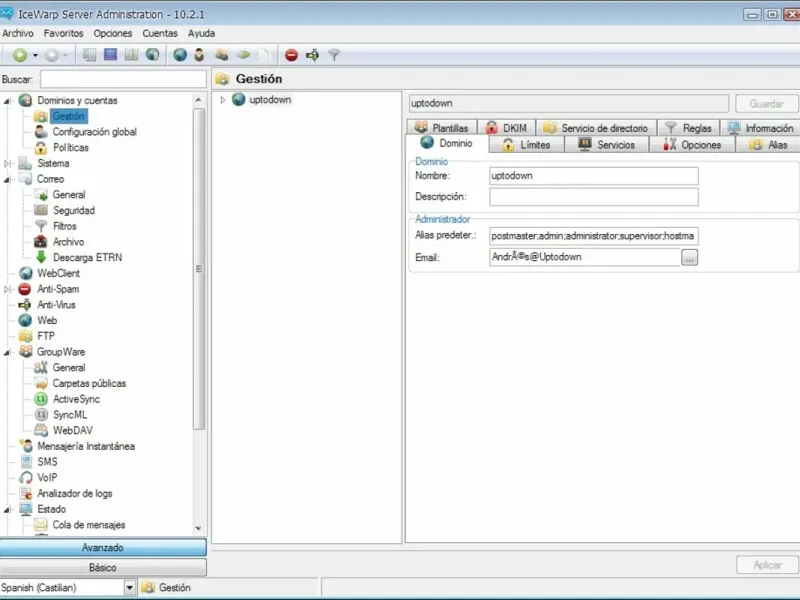
Task: Open Seguridad under Correo
Action: pos(74,211)
